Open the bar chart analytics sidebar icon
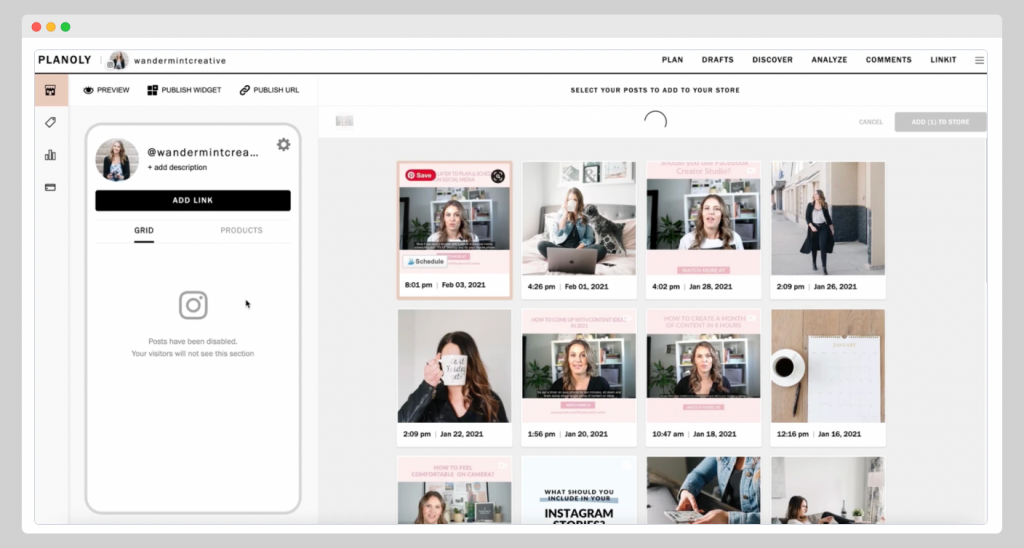1024x548 pixels. pos(50,155)
